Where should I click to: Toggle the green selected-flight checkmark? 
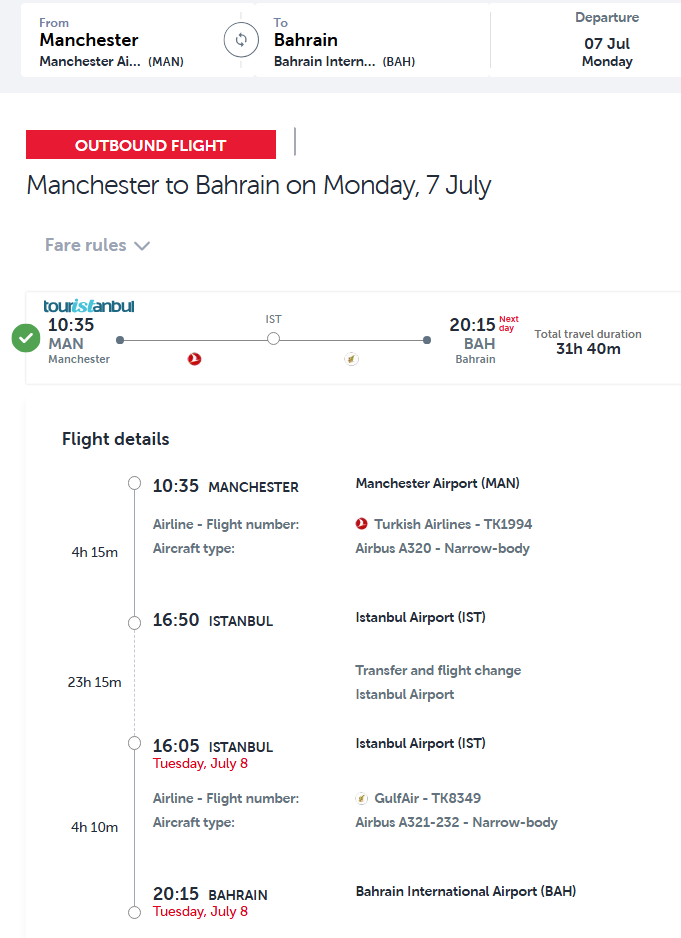26,338
